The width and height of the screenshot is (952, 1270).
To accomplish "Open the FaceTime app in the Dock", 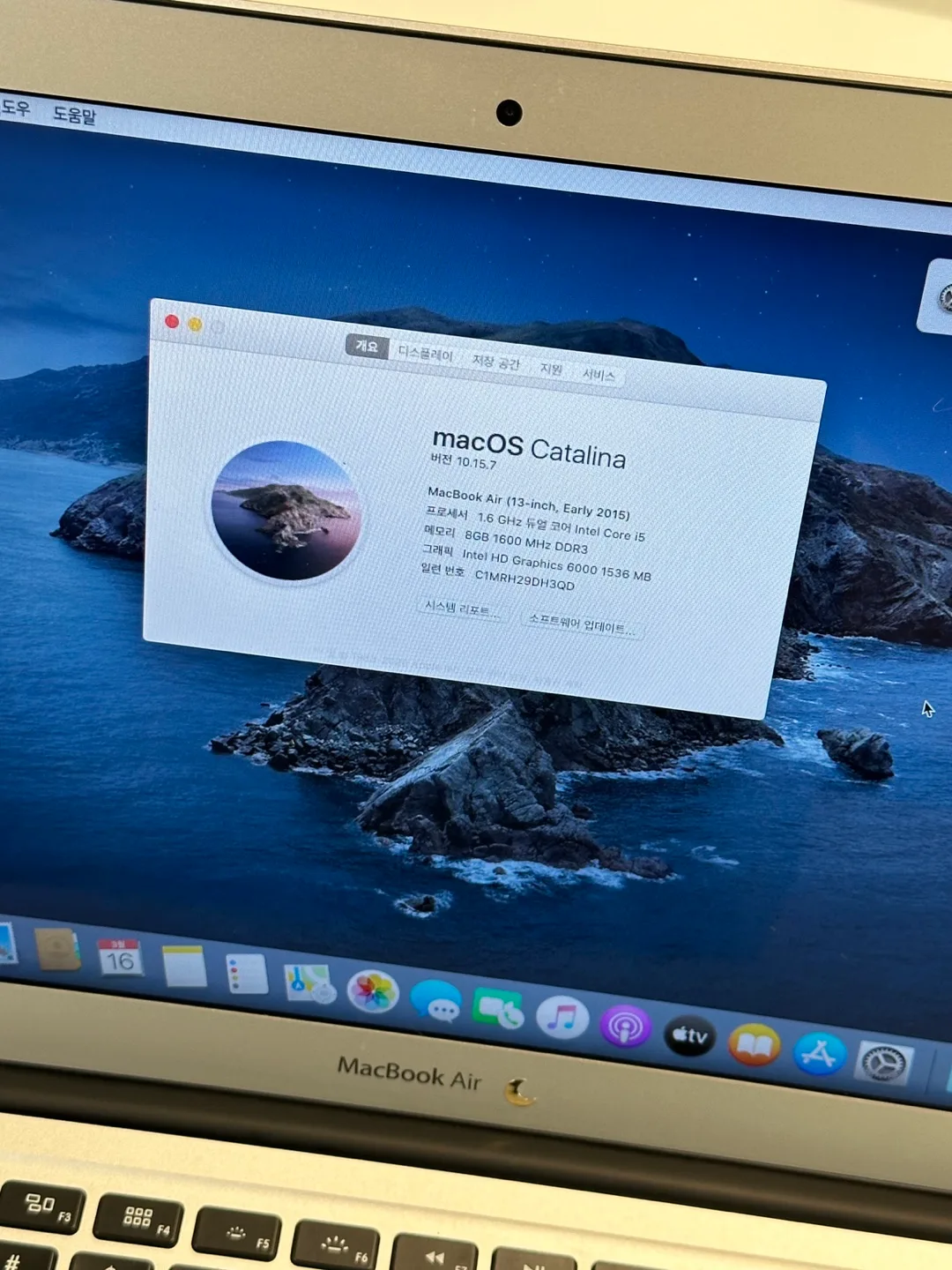I will [x=498, y=1010].
